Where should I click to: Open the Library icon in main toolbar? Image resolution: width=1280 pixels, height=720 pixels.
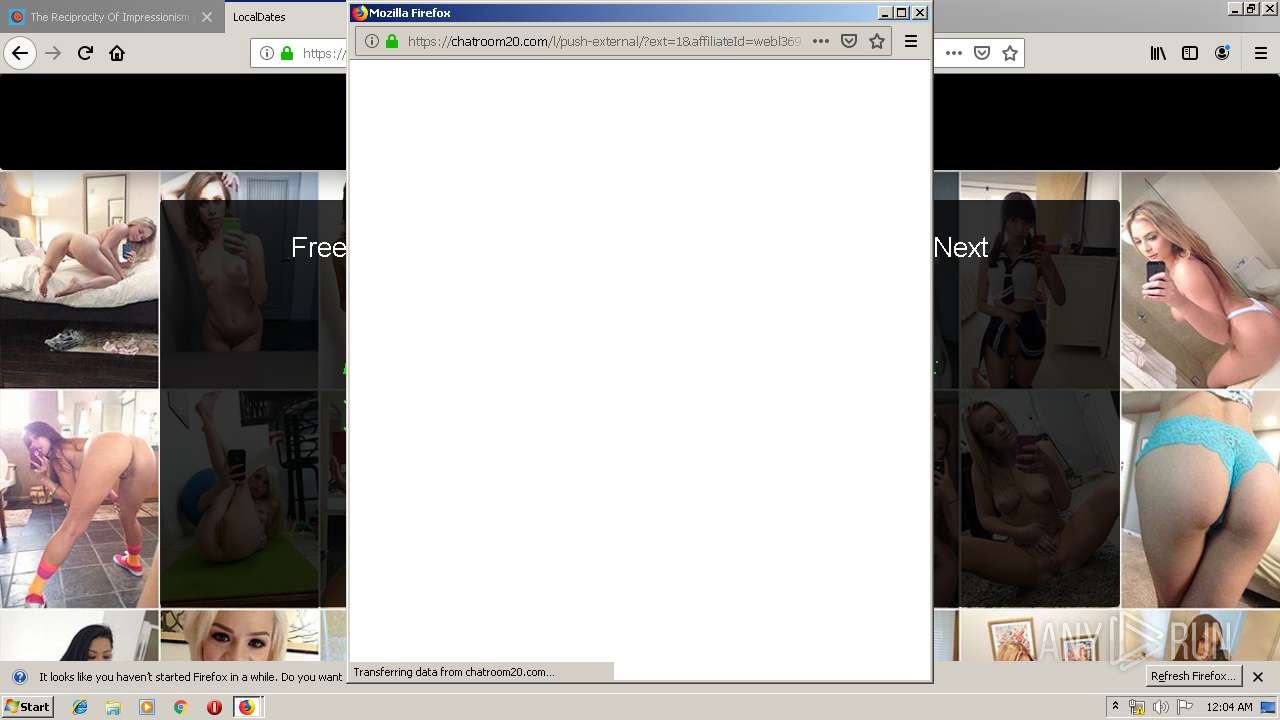pos(1158,53)
